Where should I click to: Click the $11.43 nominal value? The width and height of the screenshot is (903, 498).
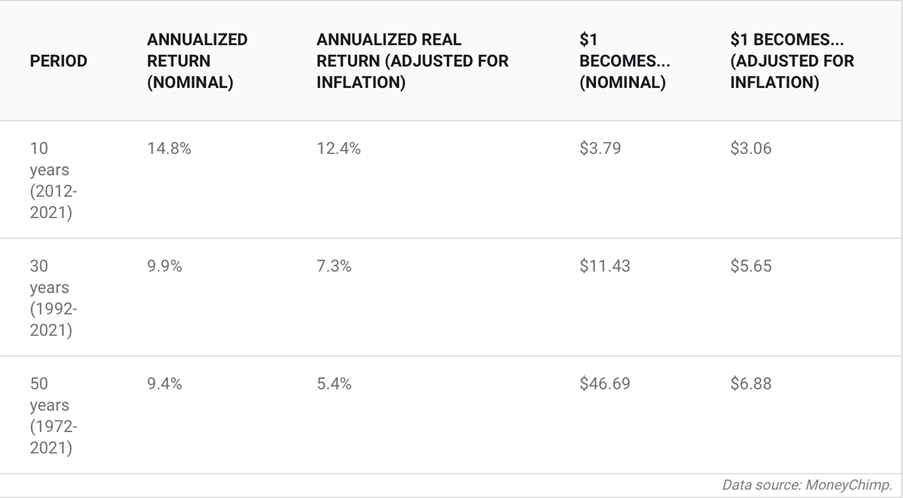pyautogui.click(x=604, y=266)
